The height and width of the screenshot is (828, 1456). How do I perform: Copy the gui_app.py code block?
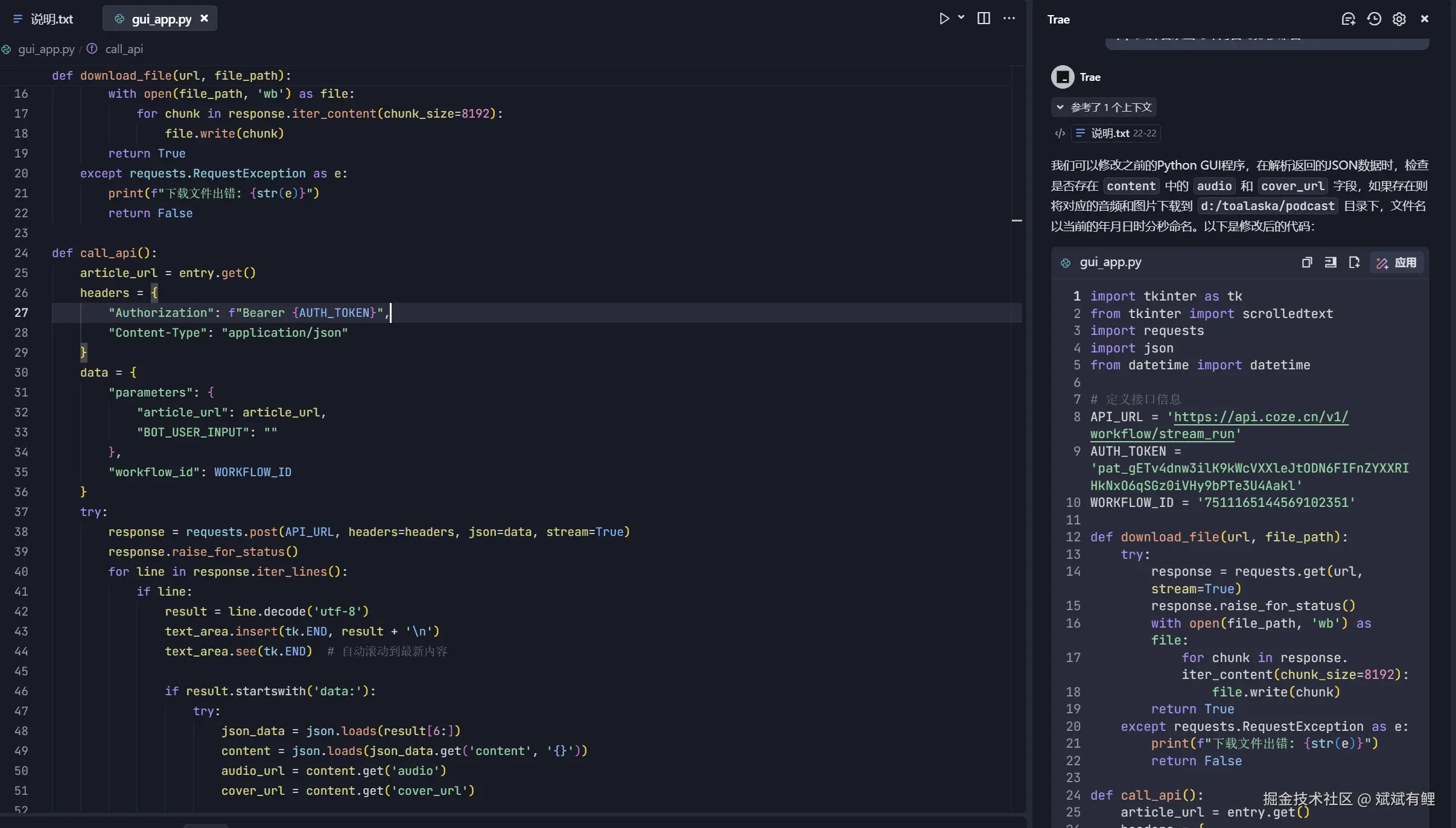1307,263
